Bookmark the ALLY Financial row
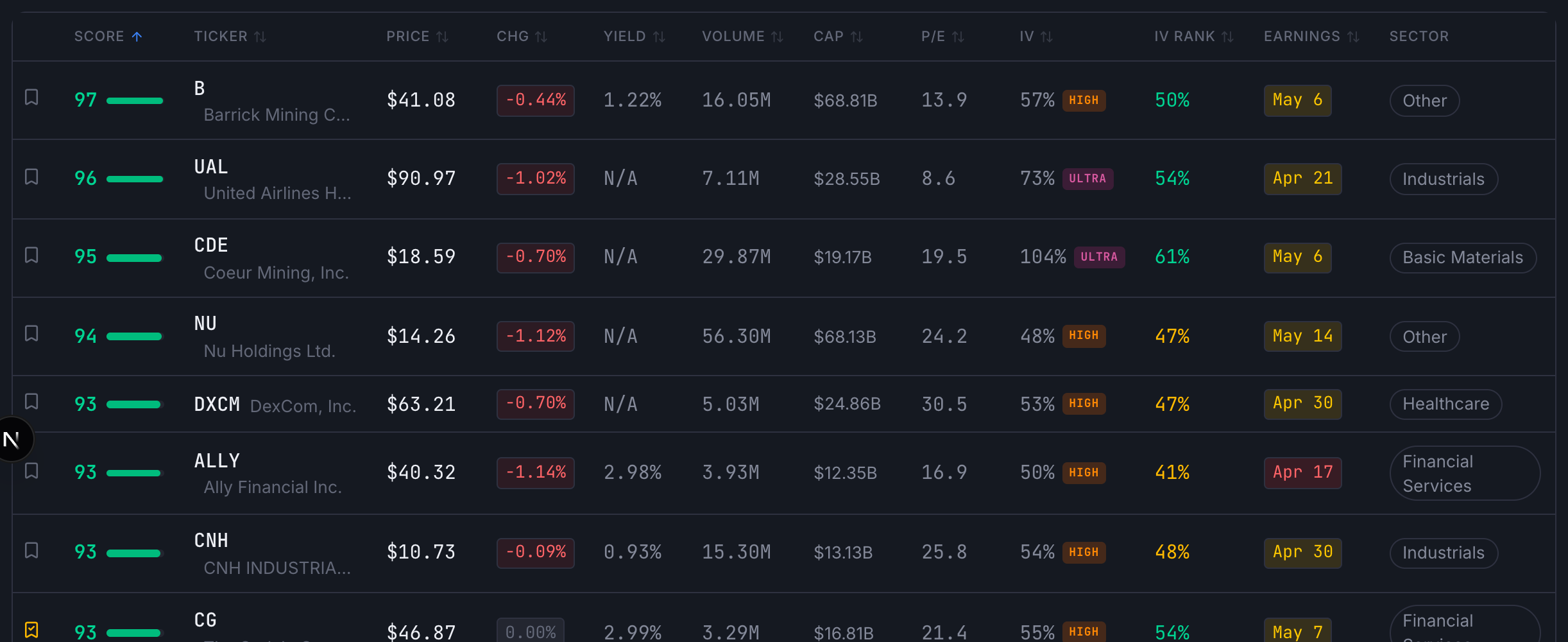The image size is (1568, 642). click(x=32, y=471)
